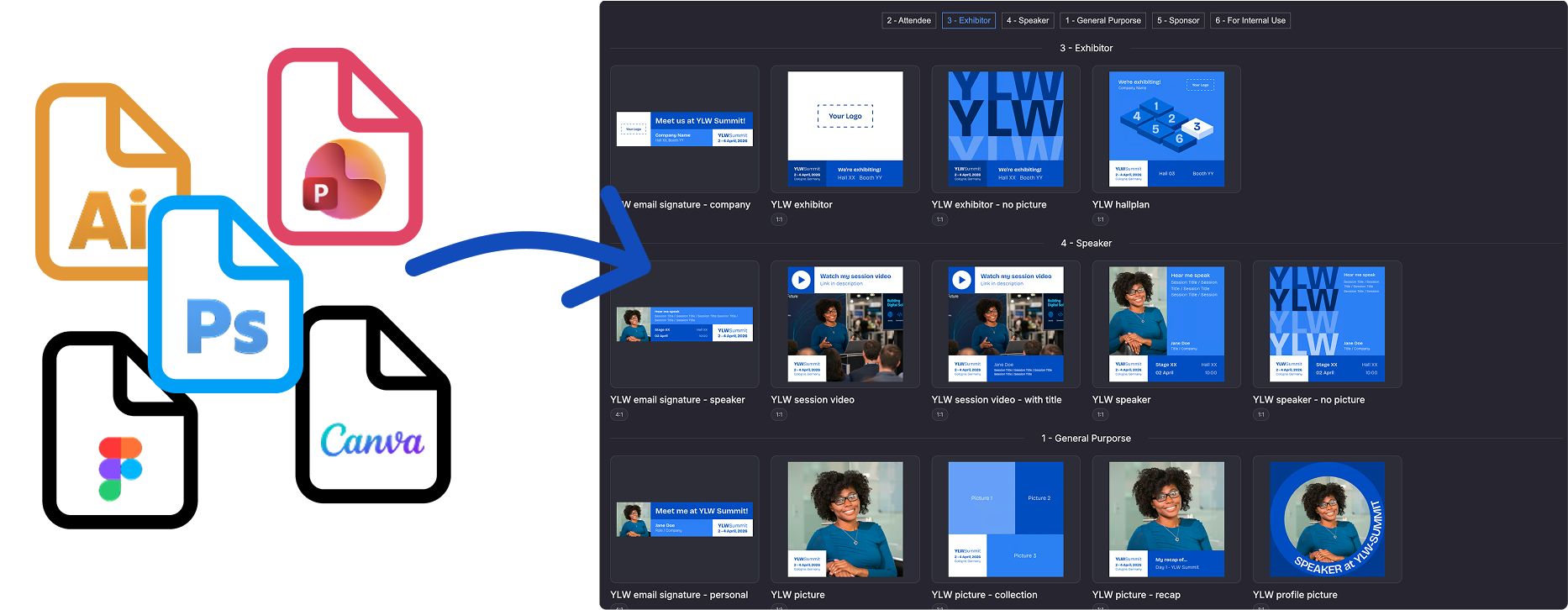Click the 'YLW session video' label text
Image resolution: width=1568 pixels, height=610 pixels.
click(x=813, y=400)
